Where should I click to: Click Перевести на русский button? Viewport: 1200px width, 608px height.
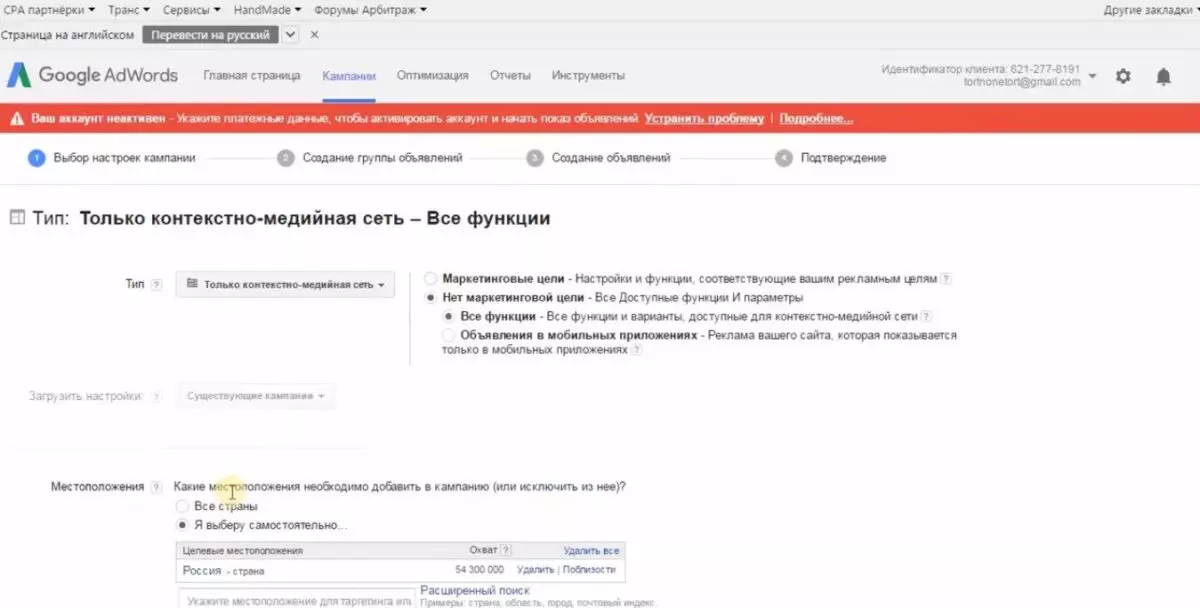(210, 34)
